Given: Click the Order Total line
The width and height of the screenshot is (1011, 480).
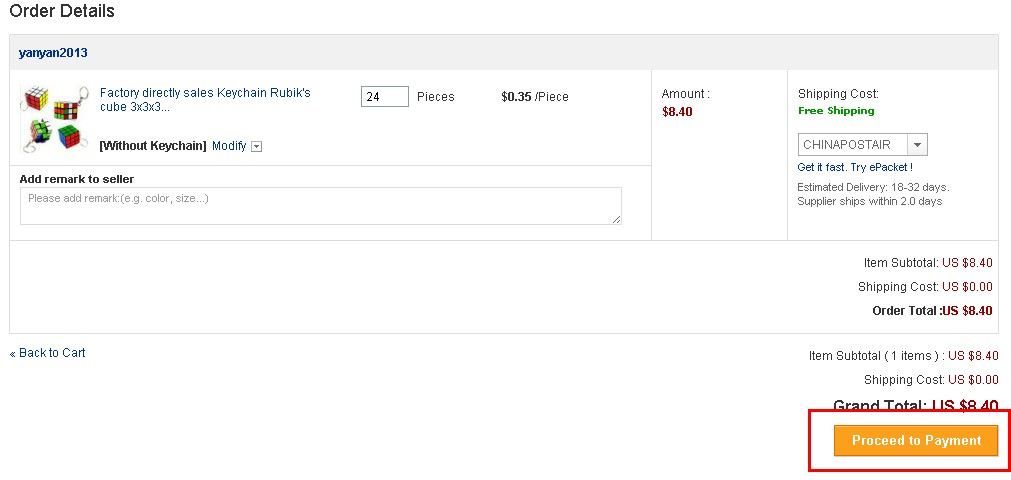Looking at the screenshot, I should (x=932, y=311).
